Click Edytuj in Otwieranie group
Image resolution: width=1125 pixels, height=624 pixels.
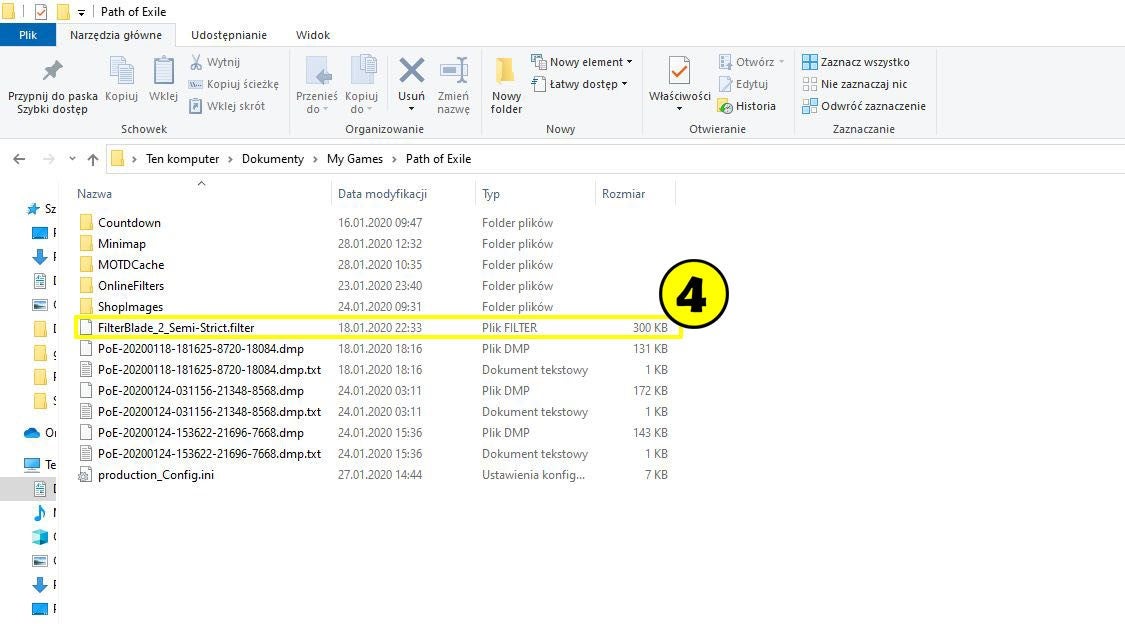coord(743,84)
